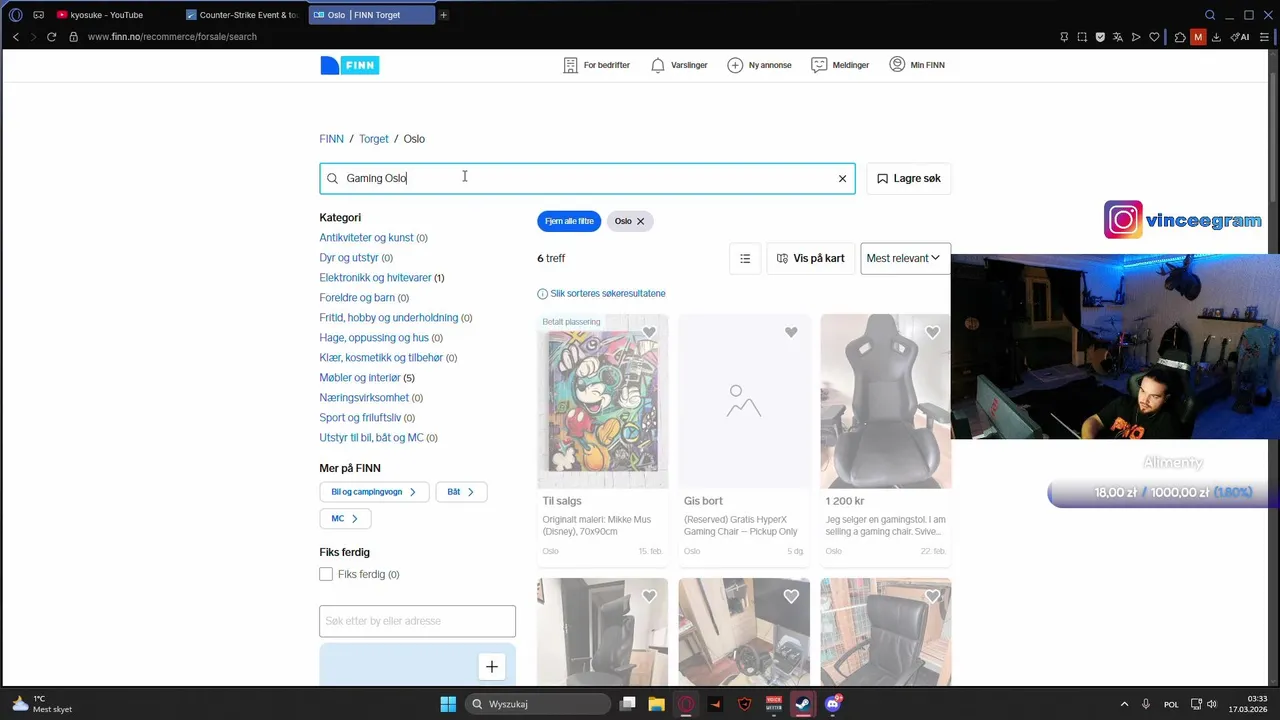Open the Gis bort HyperX listing placeholder image
The width and height of the screenshot is (1280, 720).
[744, 401]
